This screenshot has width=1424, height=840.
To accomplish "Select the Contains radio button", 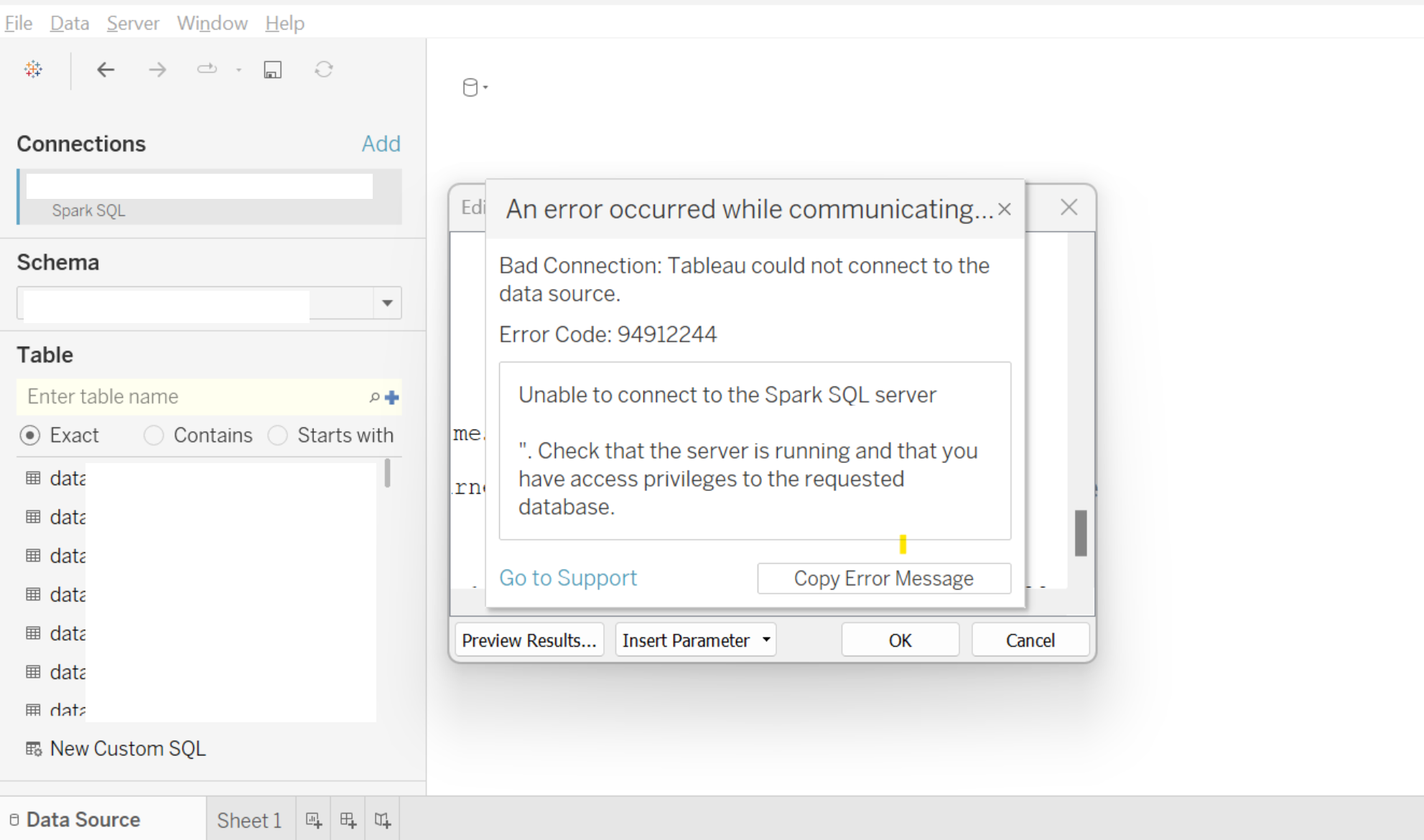I will (154, 435).
